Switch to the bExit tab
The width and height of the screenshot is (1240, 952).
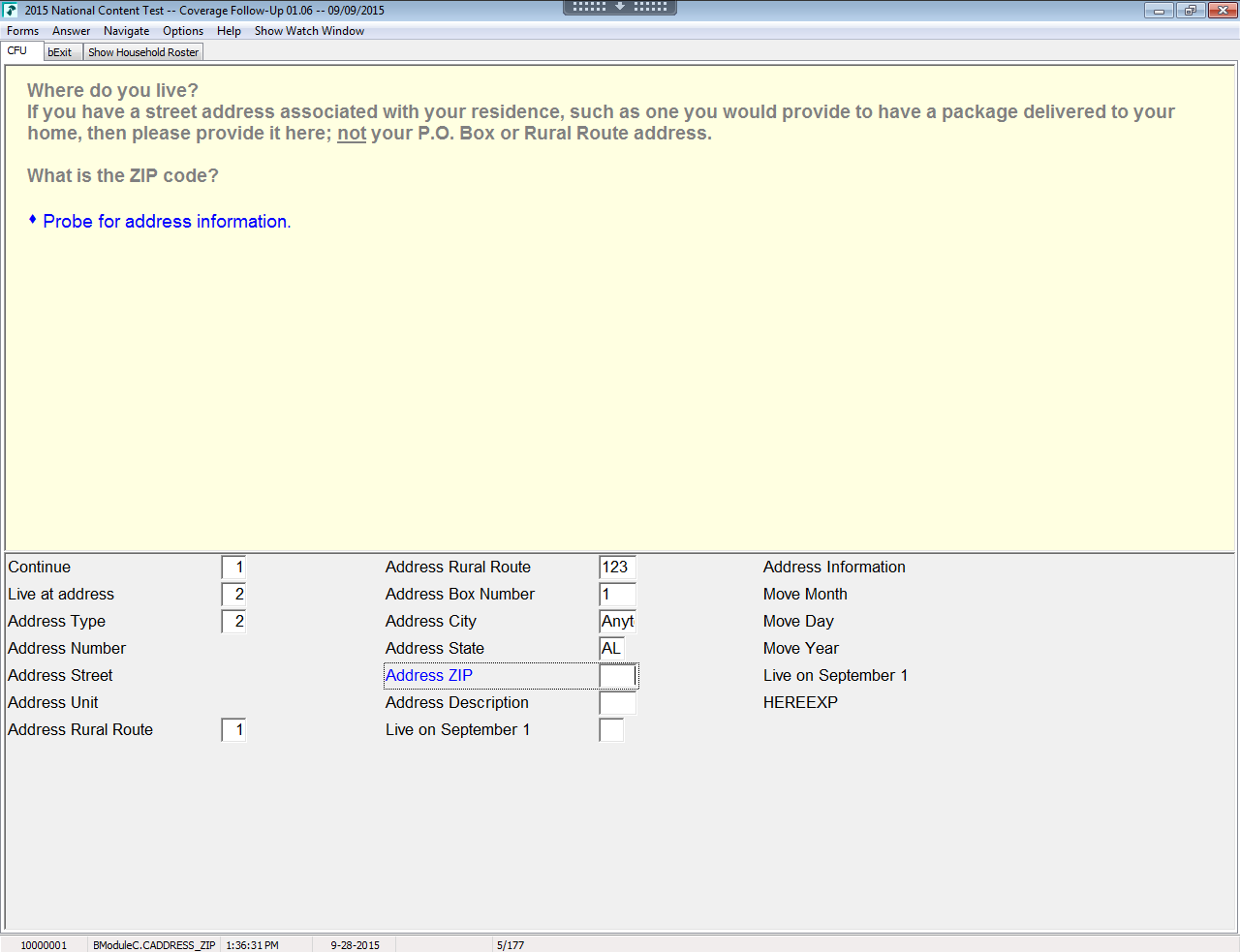(63, 52)
